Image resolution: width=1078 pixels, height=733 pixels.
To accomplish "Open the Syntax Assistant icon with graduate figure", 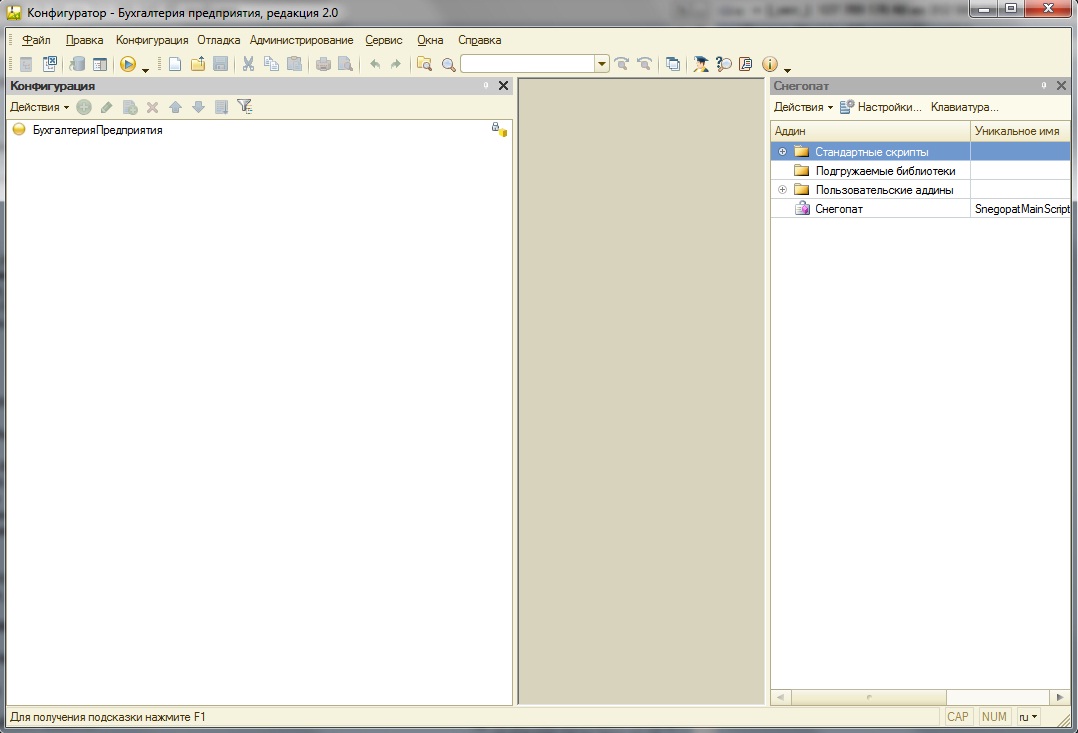I will coord(701,64).
